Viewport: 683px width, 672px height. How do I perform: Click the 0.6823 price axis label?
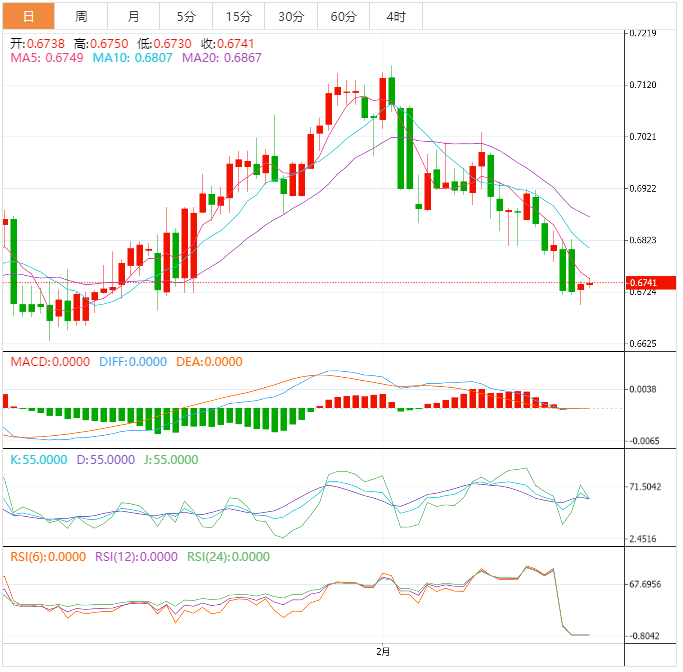[x=643, y=240]
